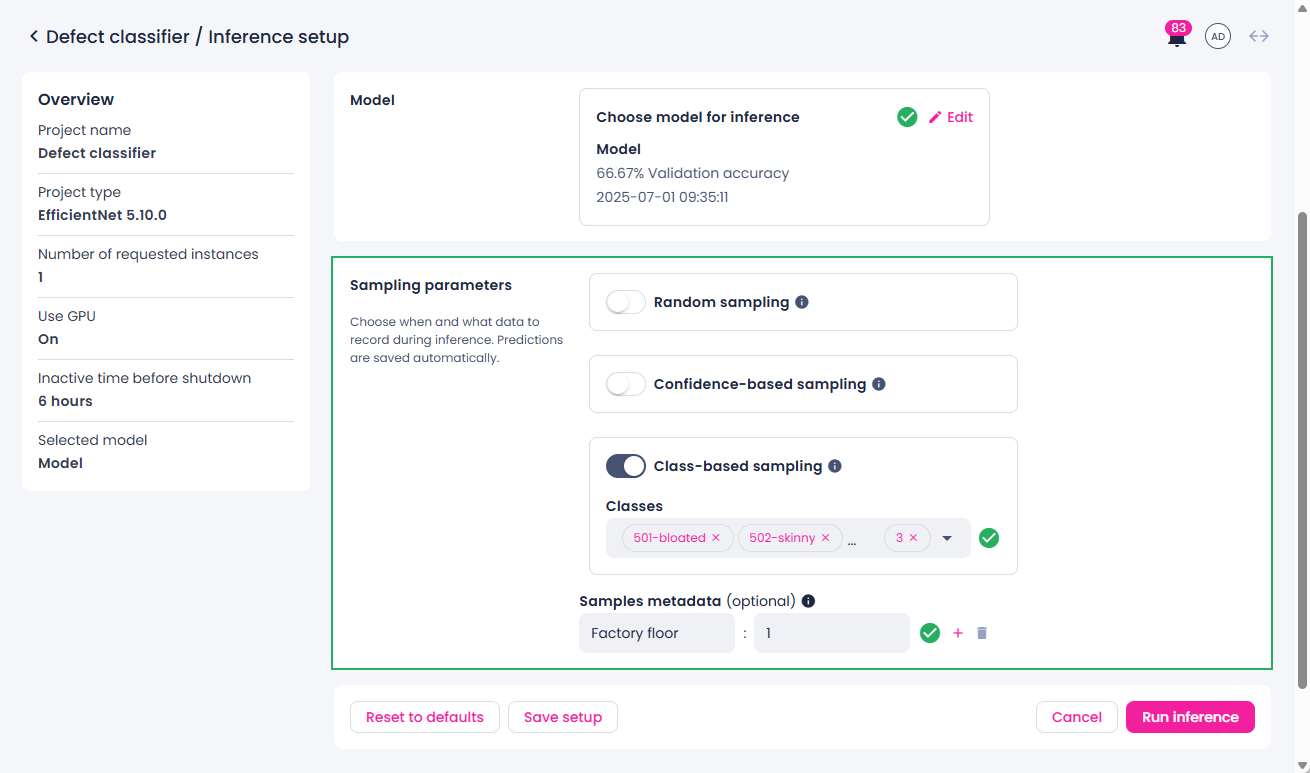Click the 'Classes' field label
The height and width of the screenshot is (773, 1310).
634,506
